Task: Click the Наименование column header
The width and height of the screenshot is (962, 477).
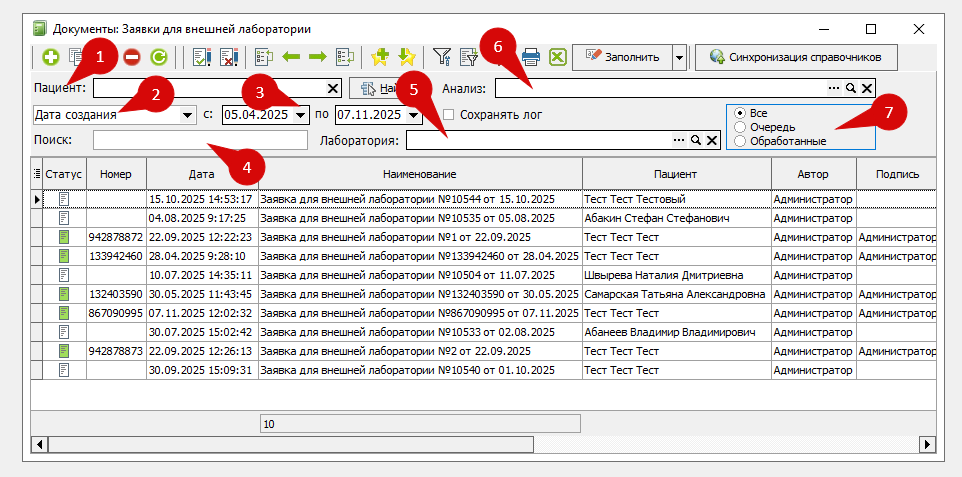Action: pos(419,174)
